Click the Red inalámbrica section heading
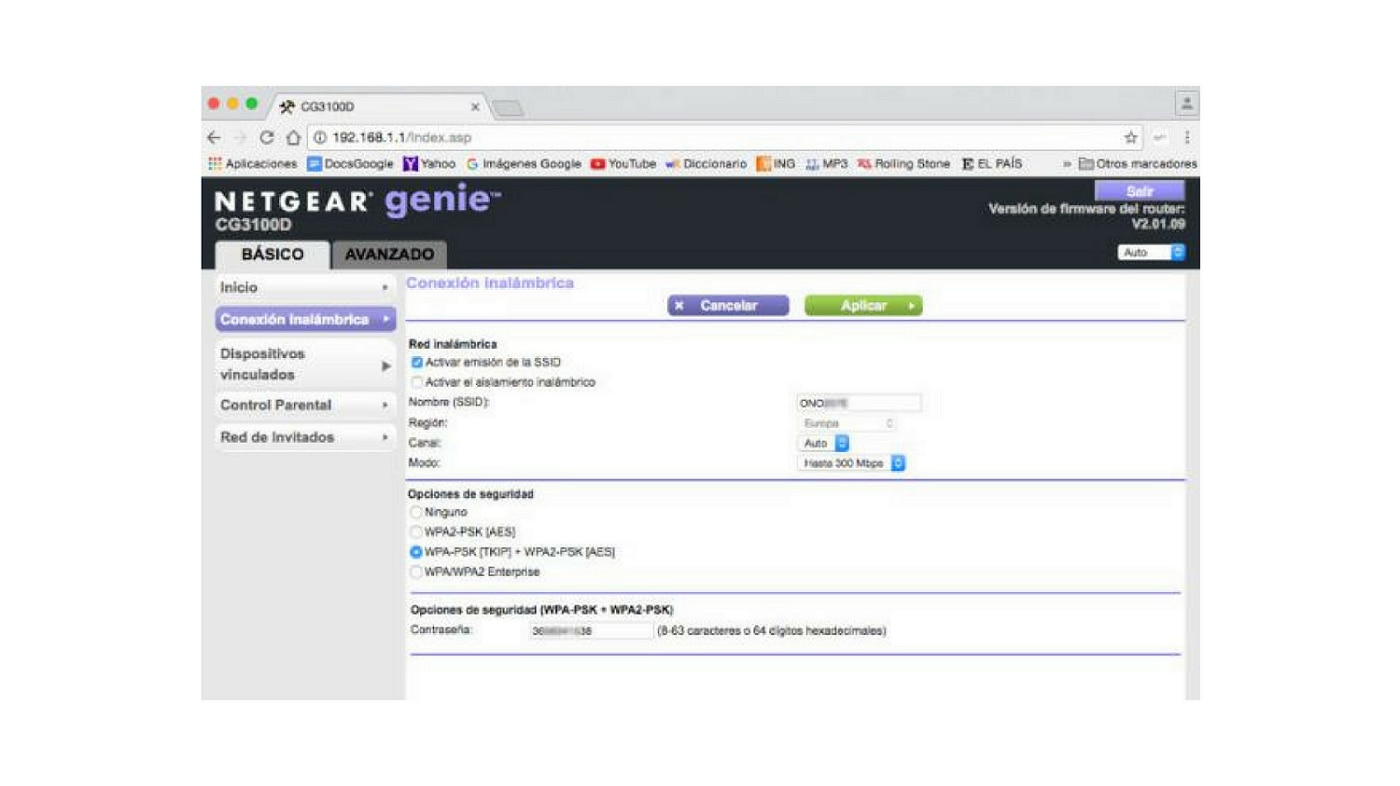Screen dimensions: 1400x786 point(453,344)
